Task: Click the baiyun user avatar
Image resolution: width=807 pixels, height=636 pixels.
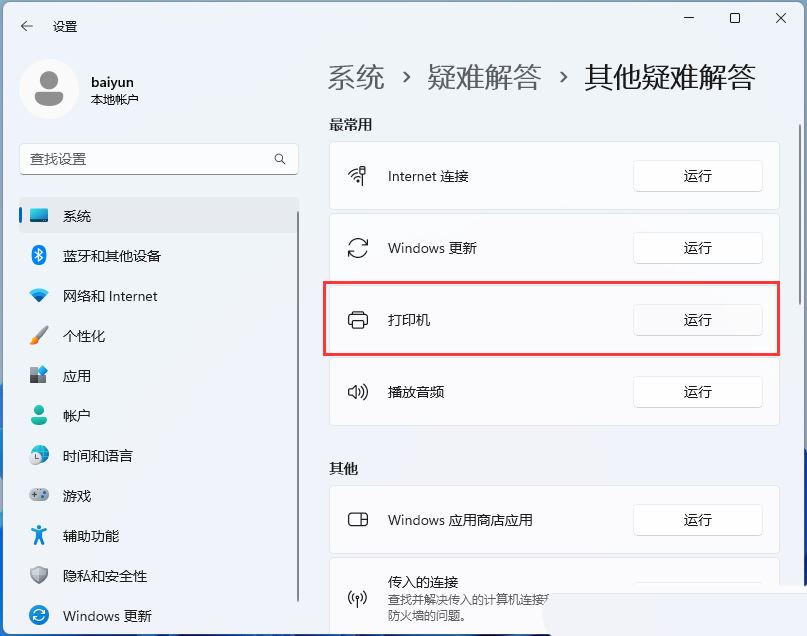Action: [x=48, y=88]
